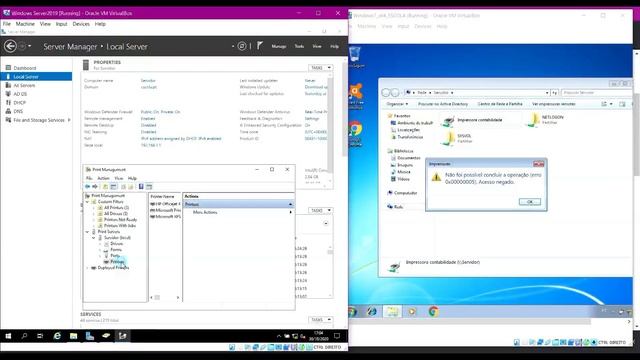Open the Manage menu in Server Manager
Image resolution: width=640 pixels, height=360 pixels.
tap(279, 46)
